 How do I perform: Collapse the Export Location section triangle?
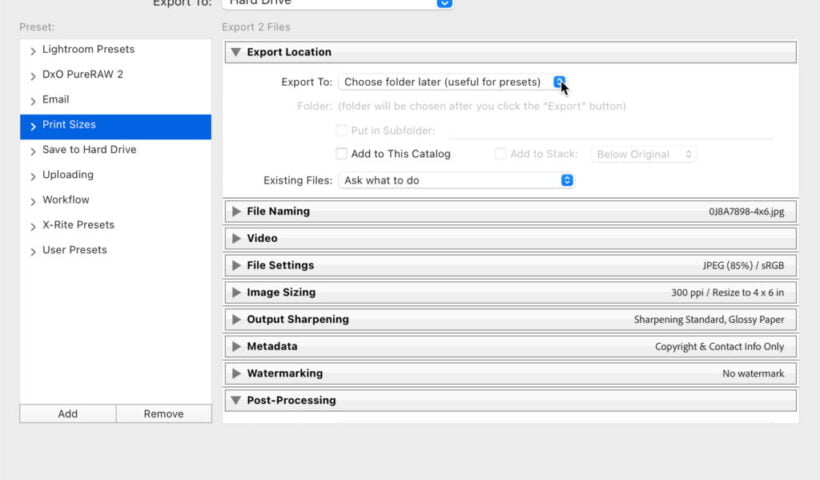click(x=236, y=52)
